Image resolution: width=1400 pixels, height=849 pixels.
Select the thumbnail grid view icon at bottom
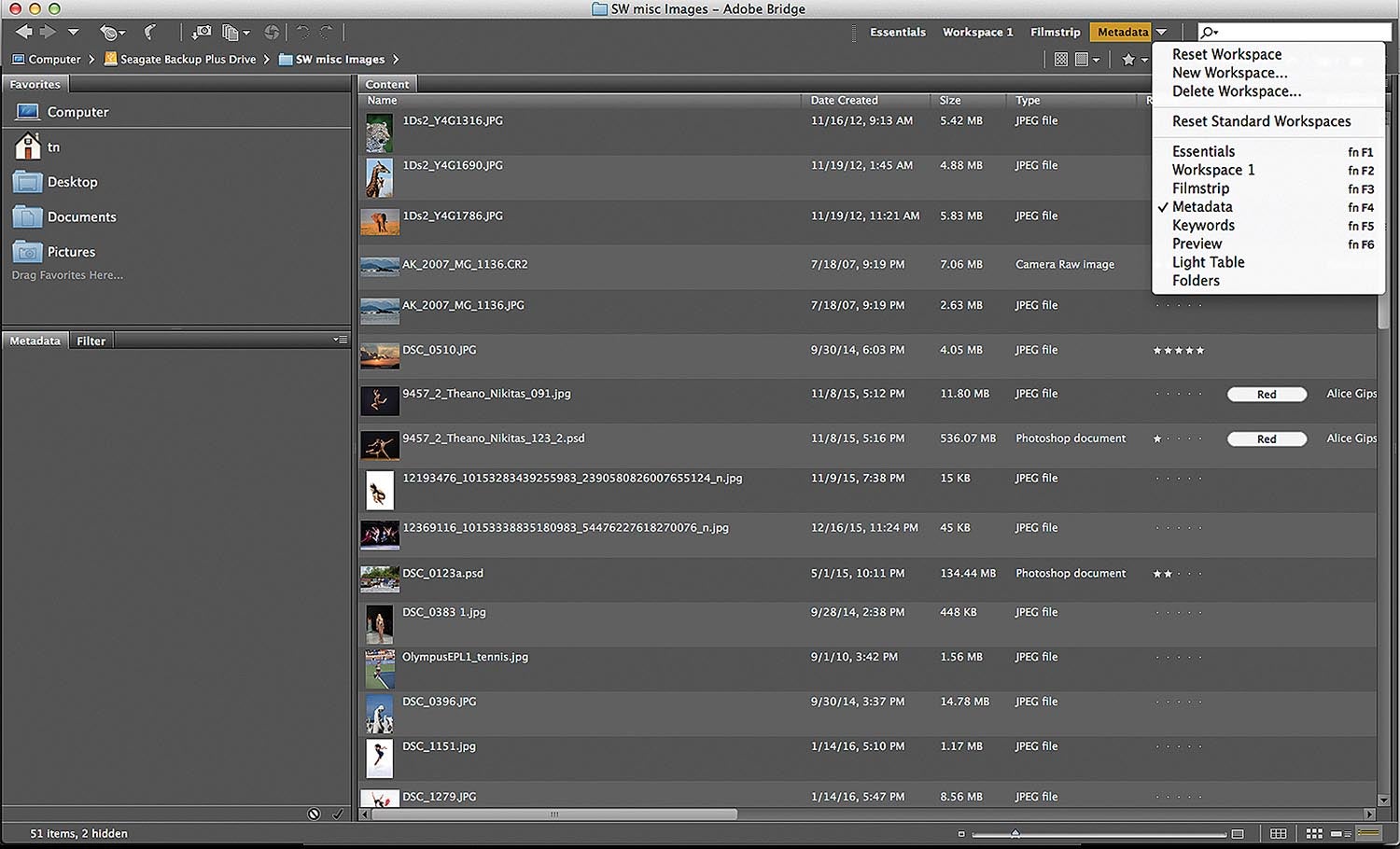click(x=1314, y=833)
